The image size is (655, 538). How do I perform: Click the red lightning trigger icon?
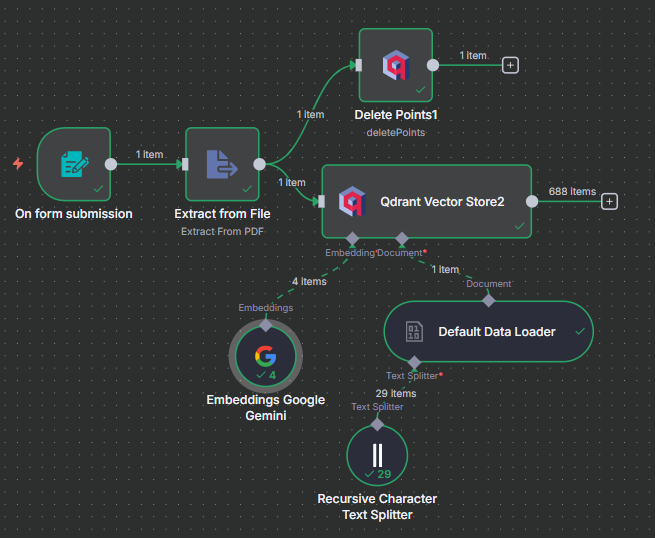[x=18, y=163]
